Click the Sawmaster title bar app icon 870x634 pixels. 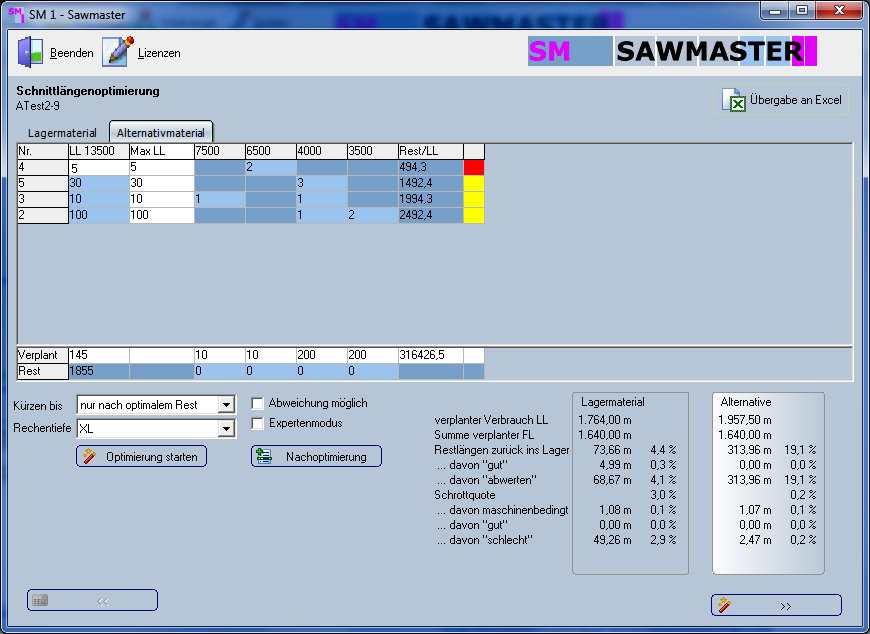click(16, 14)
